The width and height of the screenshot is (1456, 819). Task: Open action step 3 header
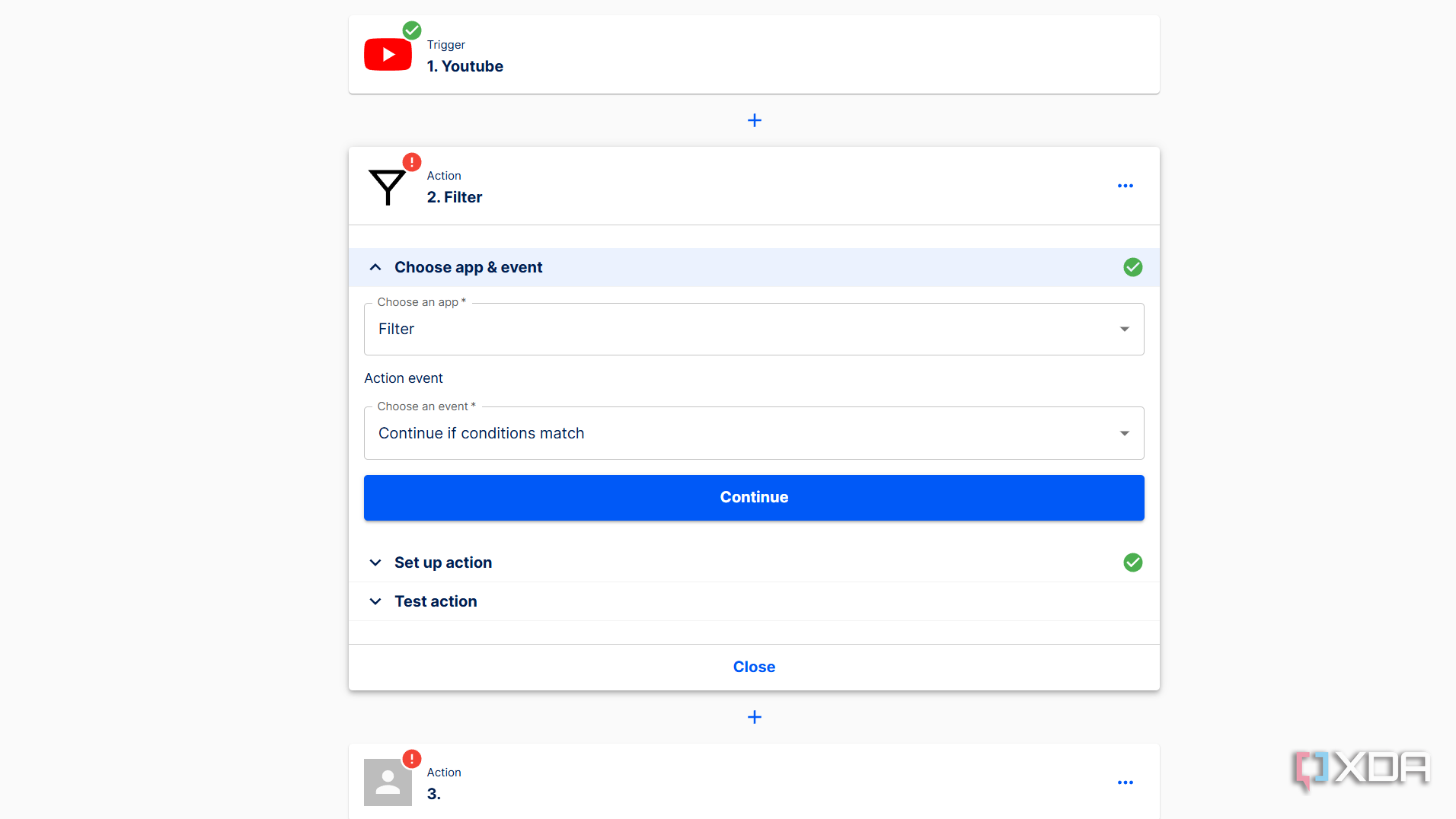coord(754,782)
